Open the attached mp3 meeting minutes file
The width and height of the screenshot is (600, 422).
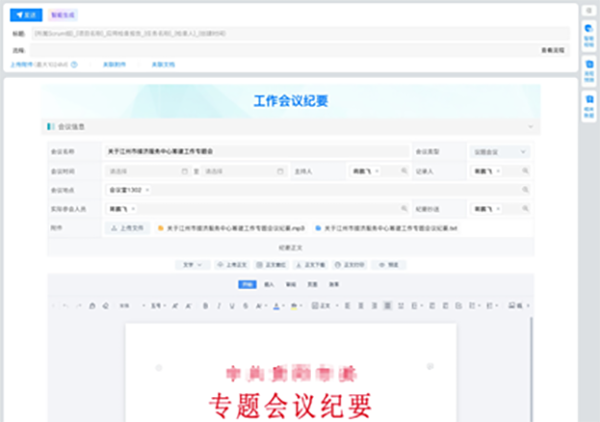click(232, 228)
